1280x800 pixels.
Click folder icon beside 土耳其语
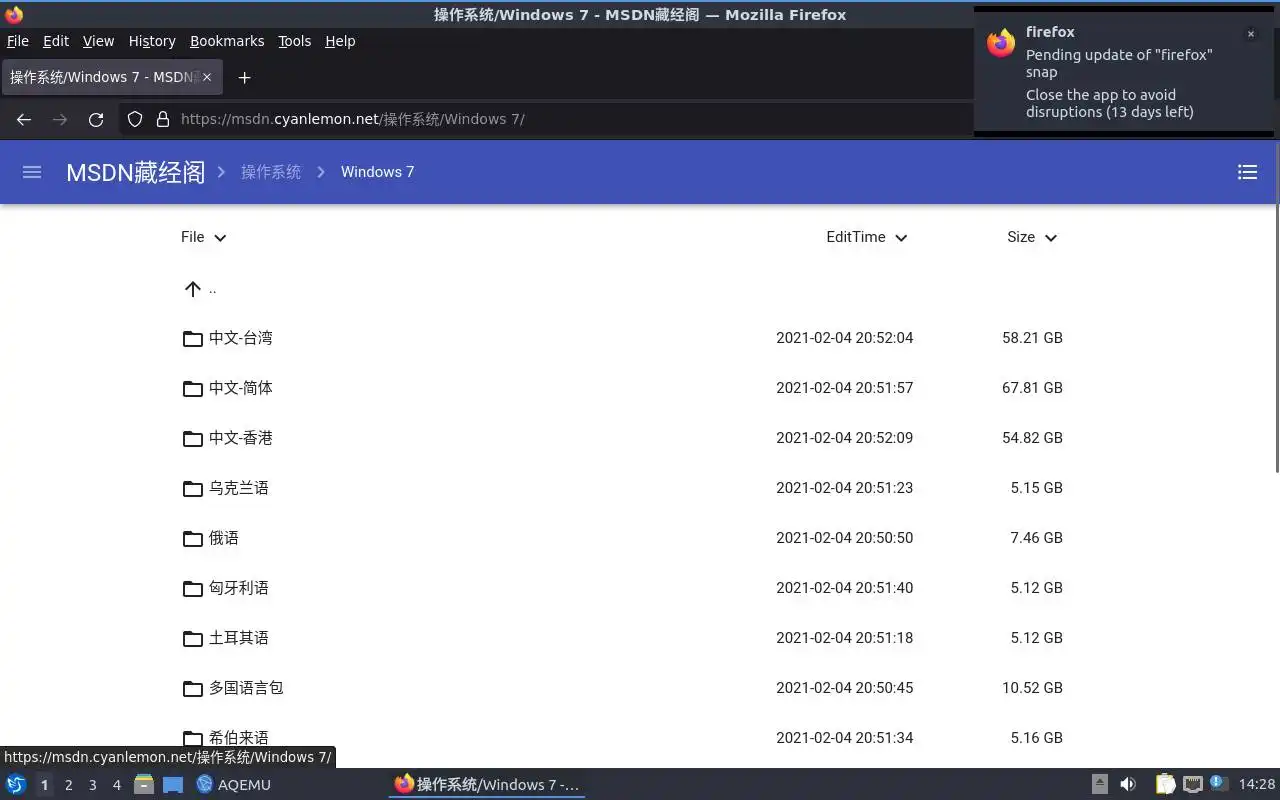193,638
